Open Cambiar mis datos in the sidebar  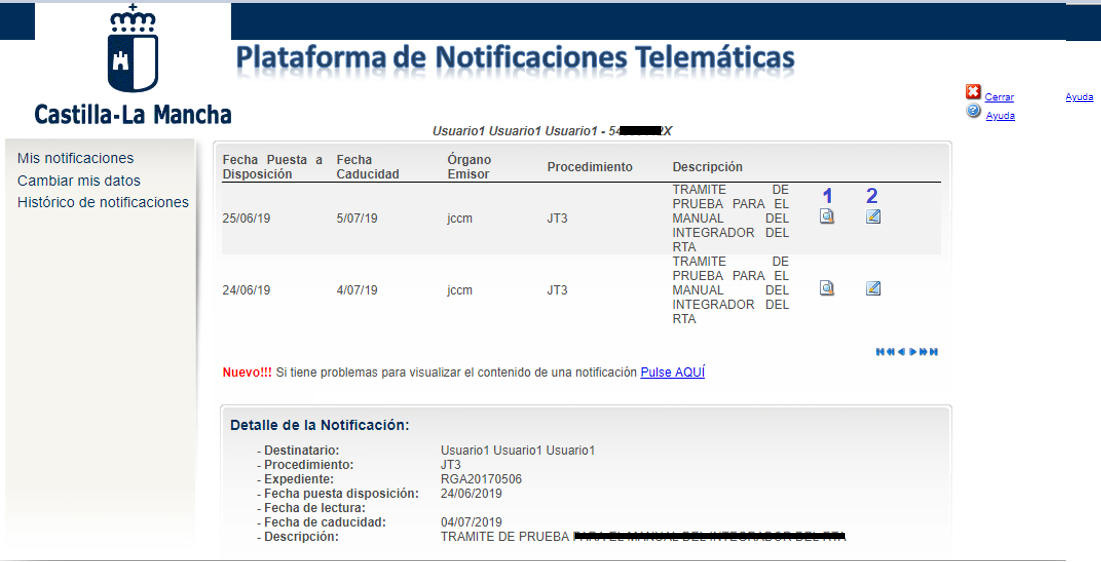coord(79,181)
